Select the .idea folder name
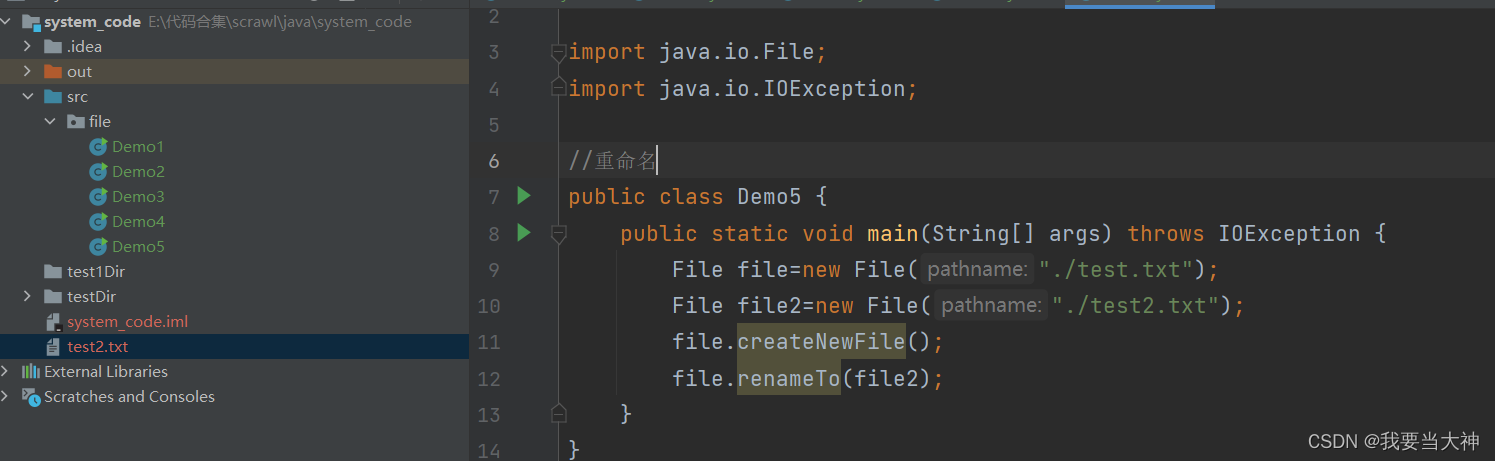Viewport: 1495px width, 461px height. 85,46
